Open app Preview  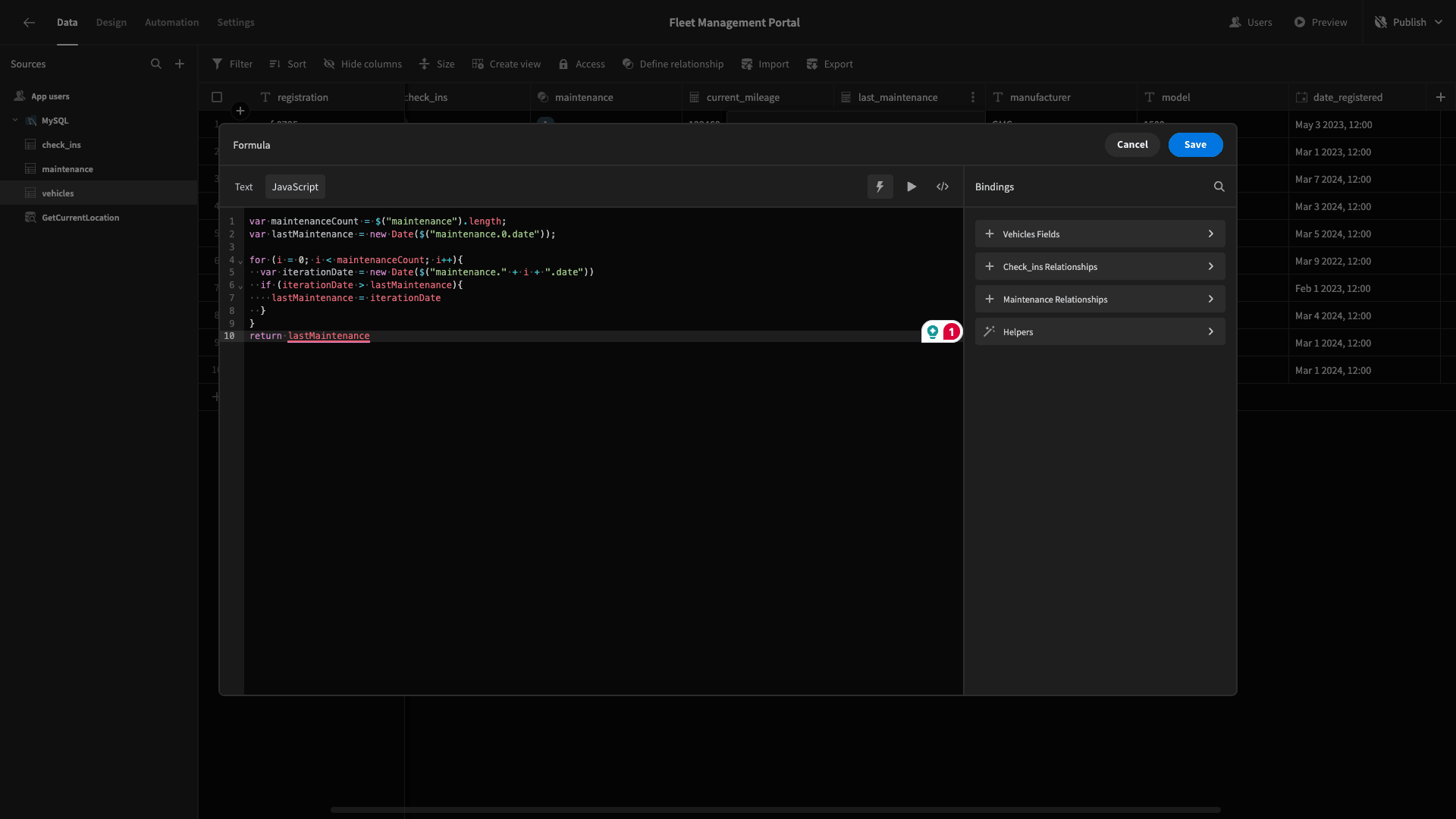pyautogui.click(x=1320, y=23)
